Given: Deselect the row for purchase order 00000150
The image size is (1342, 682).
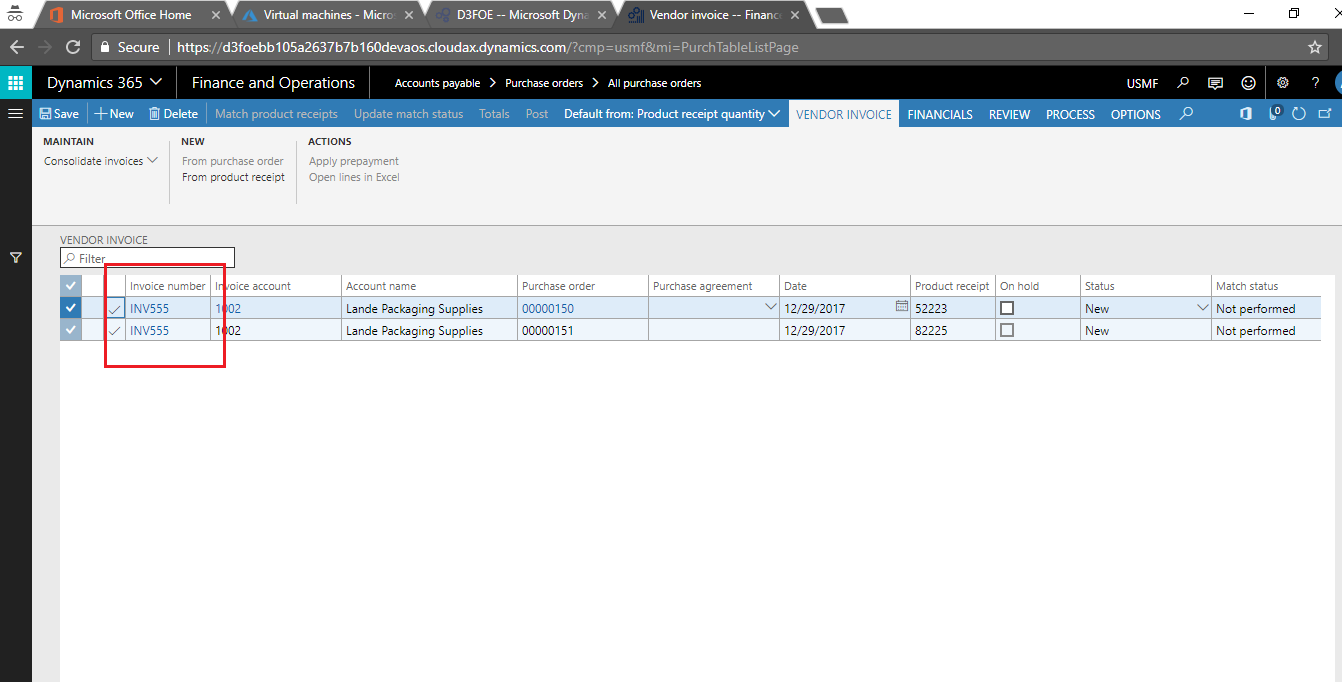Looking at the screenshot, I should [x=70, y=308].
